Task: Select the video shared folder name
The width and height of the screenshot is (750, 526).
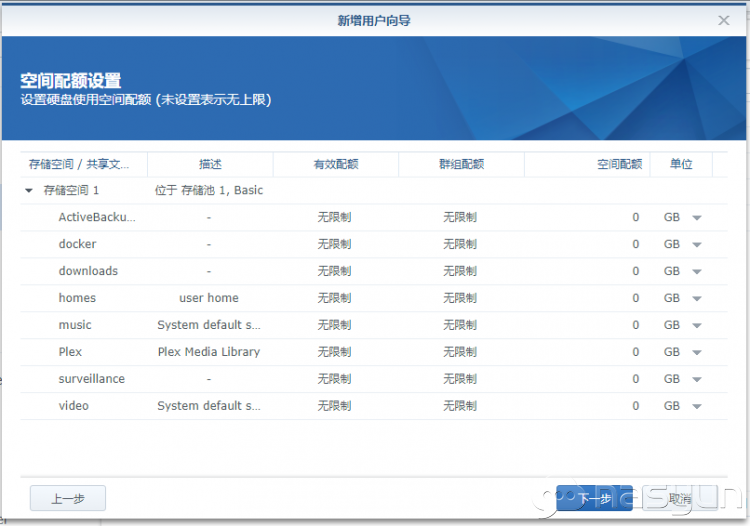Action: point(73,405)
